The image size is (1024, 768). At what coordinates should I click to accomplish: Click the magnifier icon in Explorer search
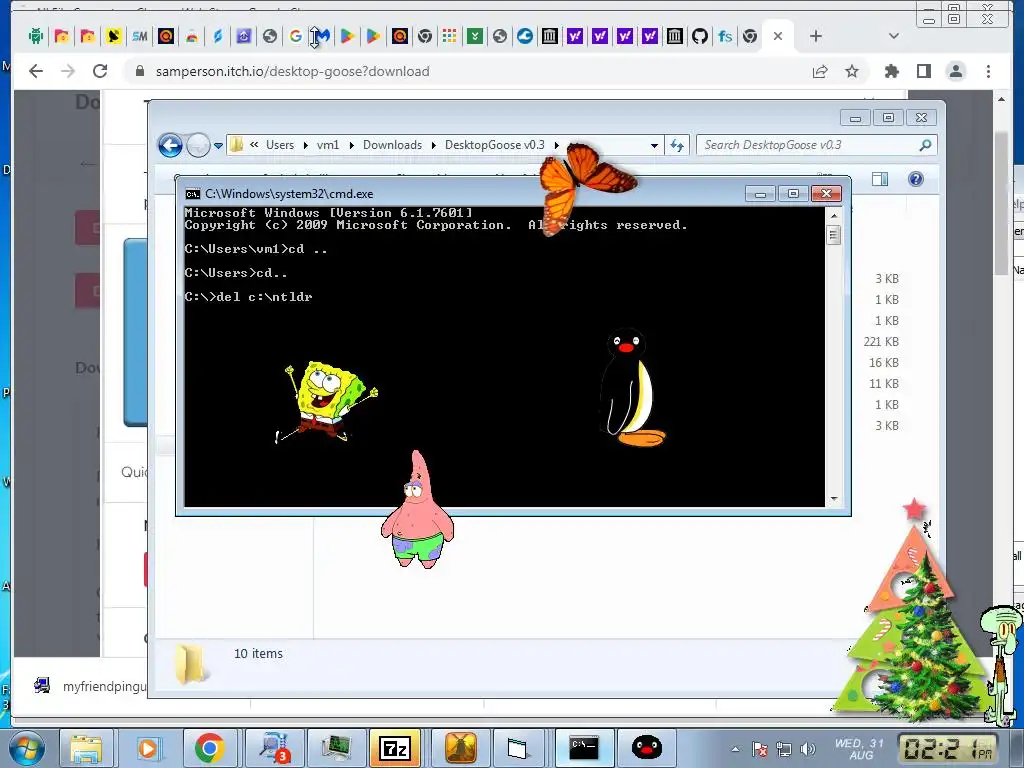click(925, 145)
